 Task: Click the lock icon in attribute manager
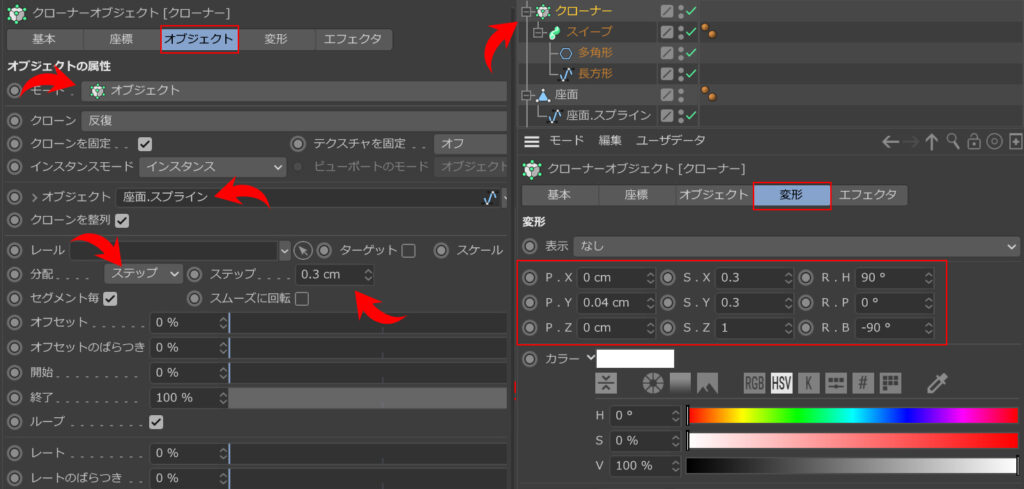(974, 142)
